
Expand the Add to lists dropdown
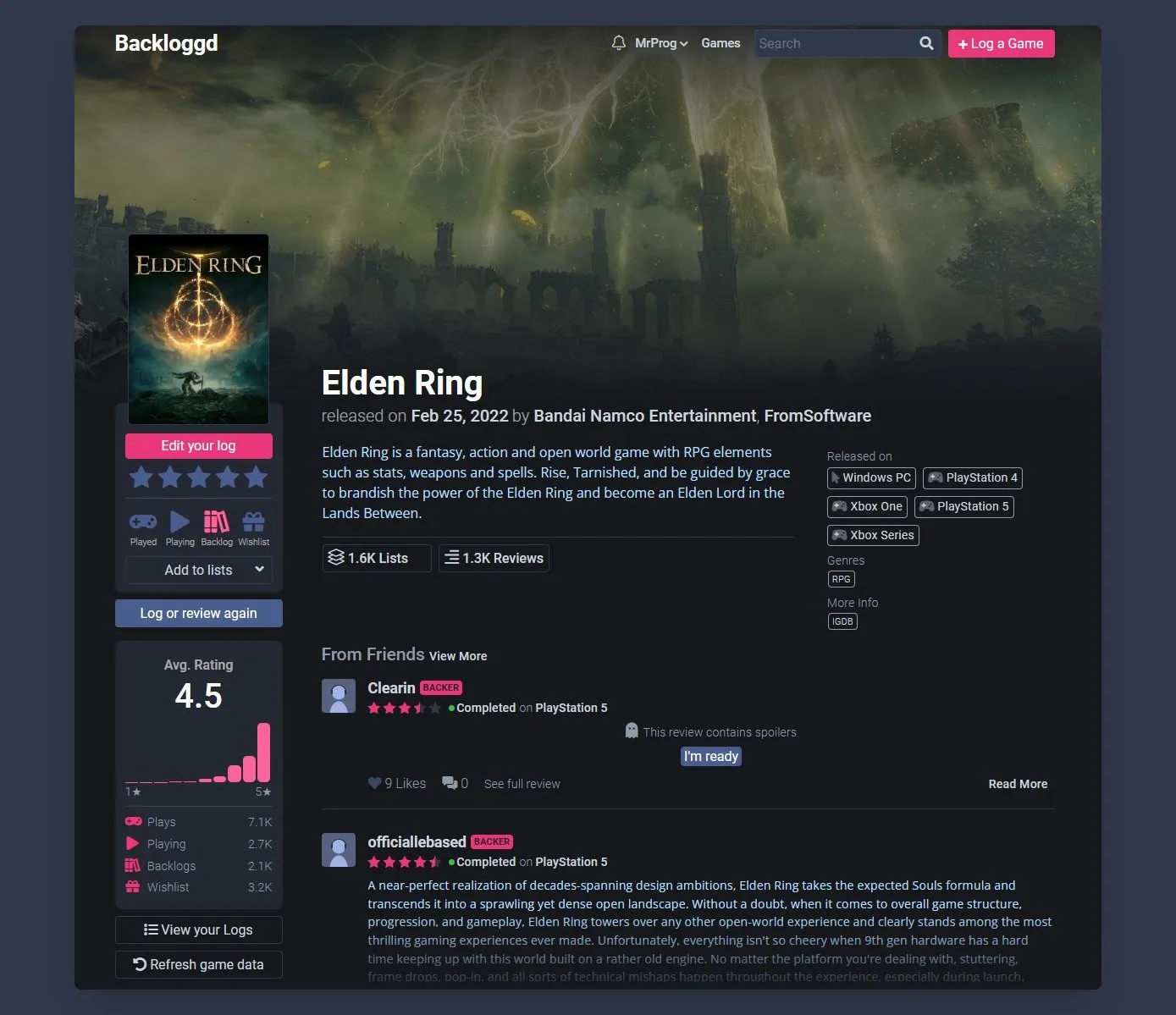tap(199, 570)
